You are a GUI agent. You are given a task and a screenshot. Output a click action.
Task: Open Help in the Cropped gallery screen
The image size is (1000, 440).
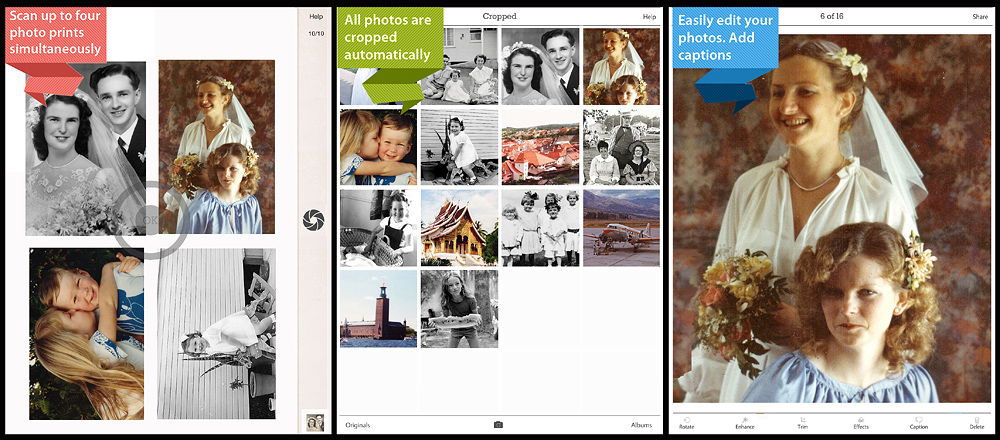coord(649,17)
